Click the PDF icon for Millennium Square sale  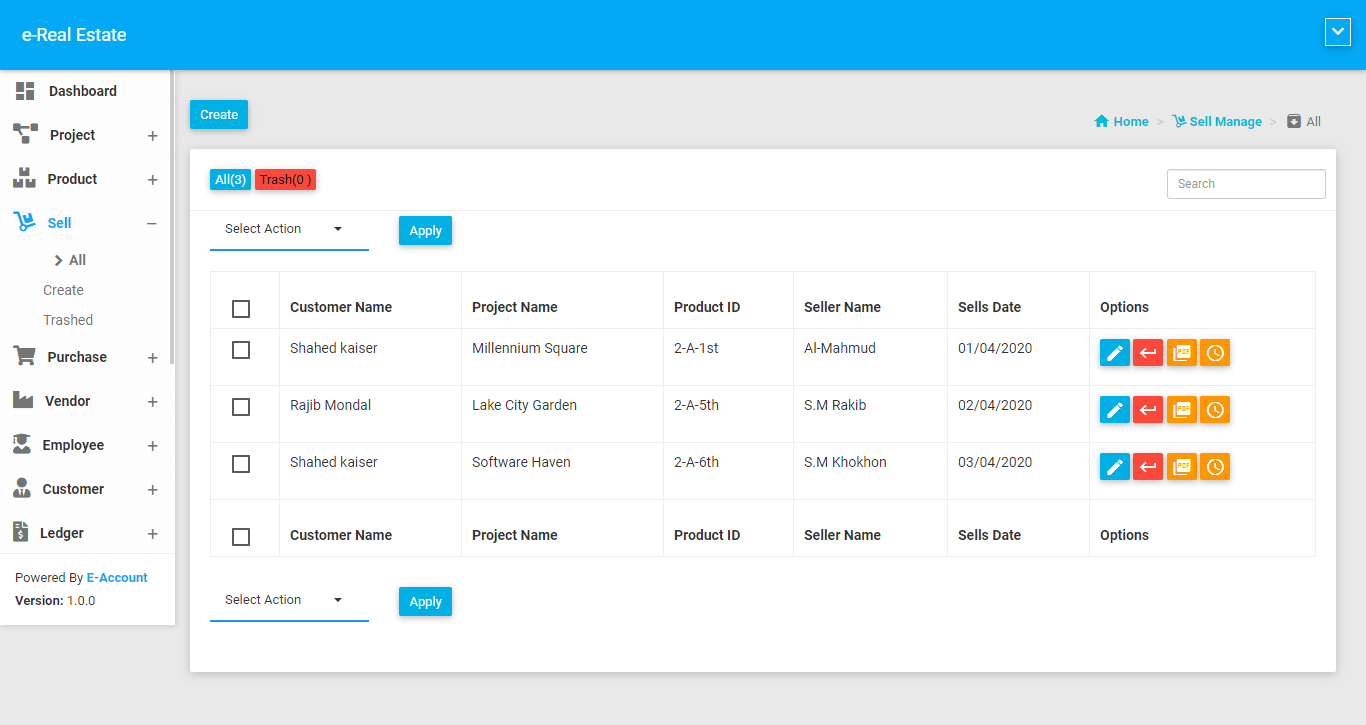pos(1182,353)
